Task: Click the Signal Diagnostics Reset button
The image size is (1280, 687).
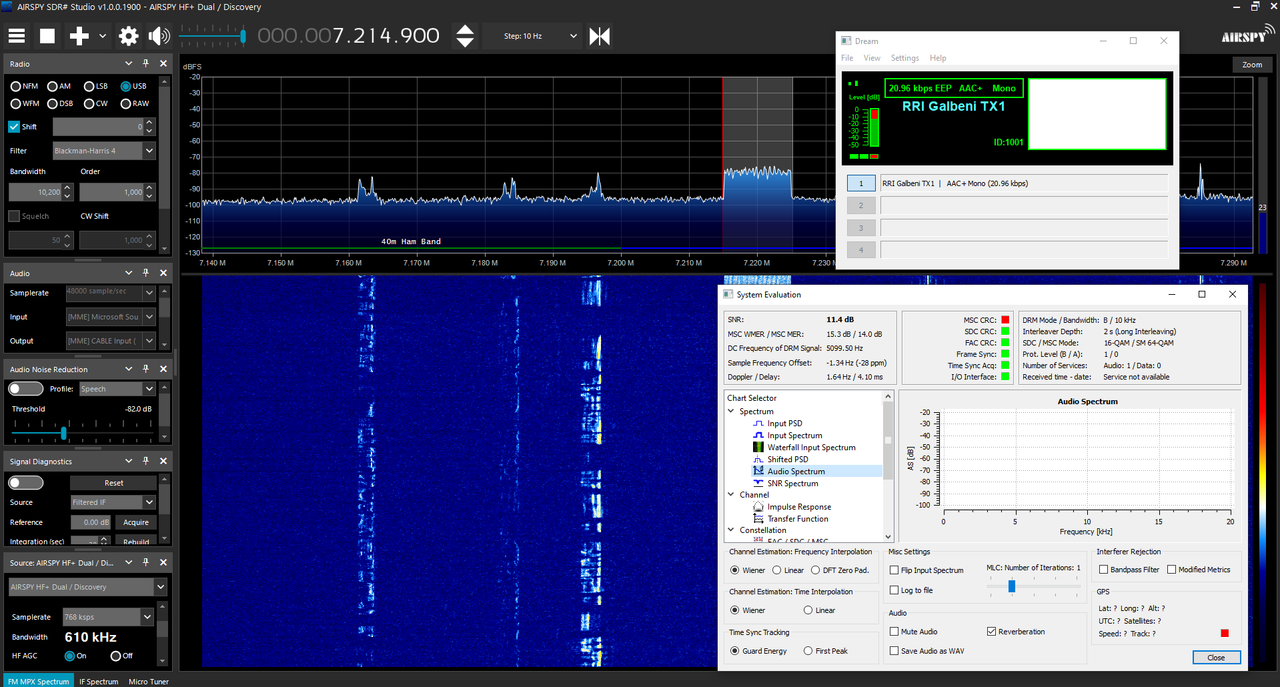Action: pyautogui.click(x=113, y=482)
